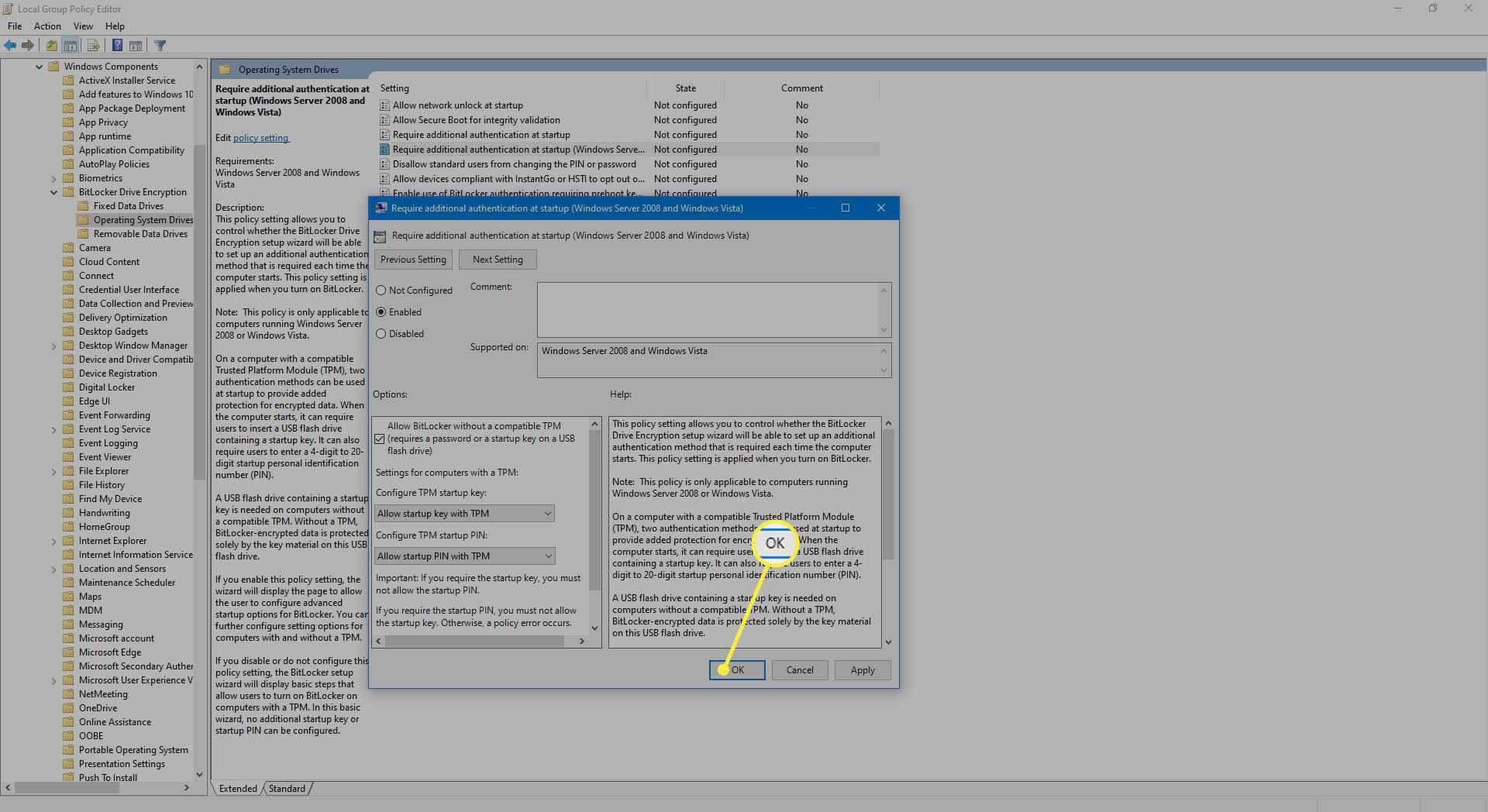Screen dimensions: 1488x812
Task: Open the Configure TPM startup key dropdown
Action: pyautogui.click(x=464, y=514)
